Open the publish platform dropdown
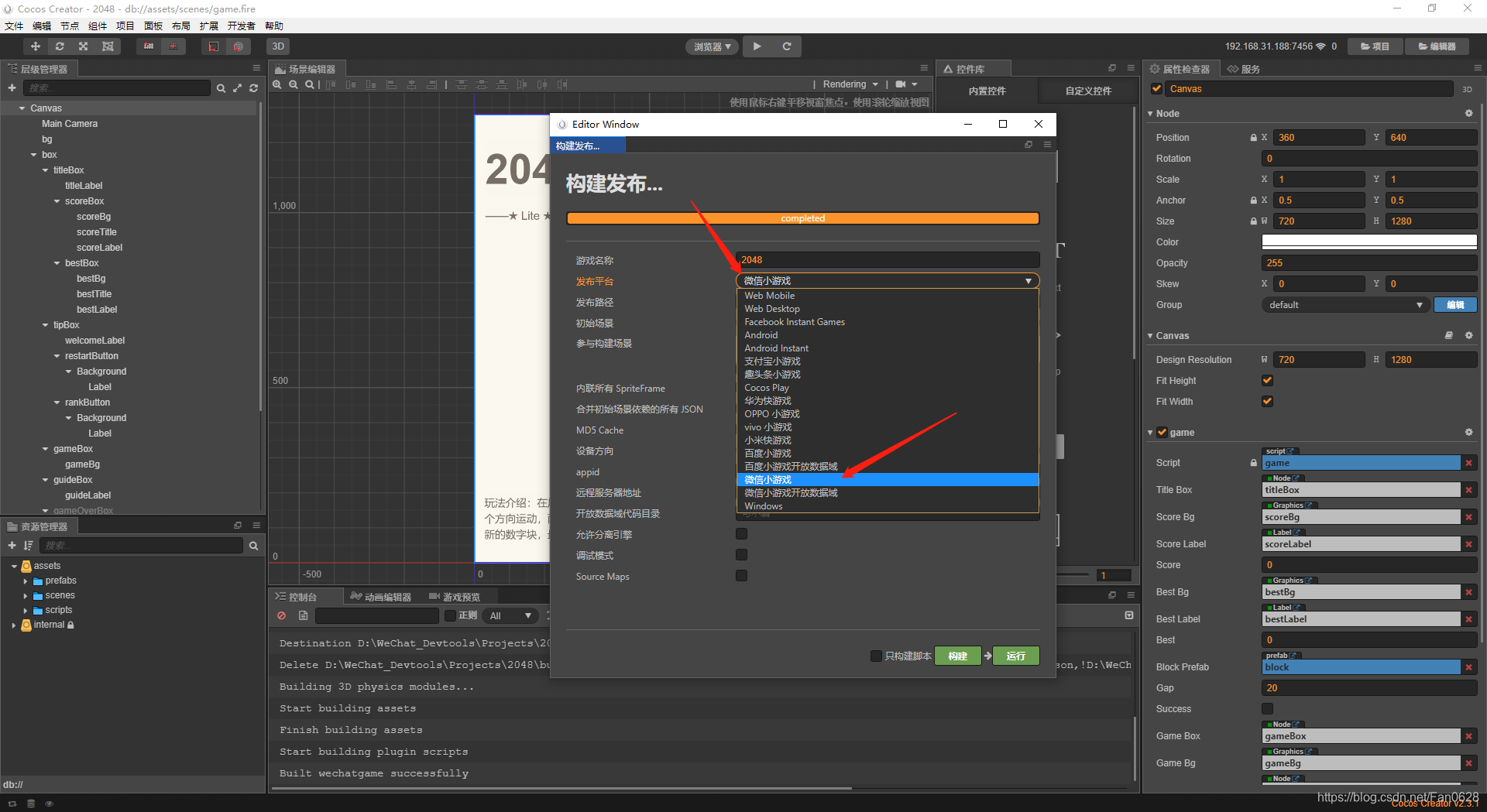This screenshot has width=1487, height=812. [887, 281]
